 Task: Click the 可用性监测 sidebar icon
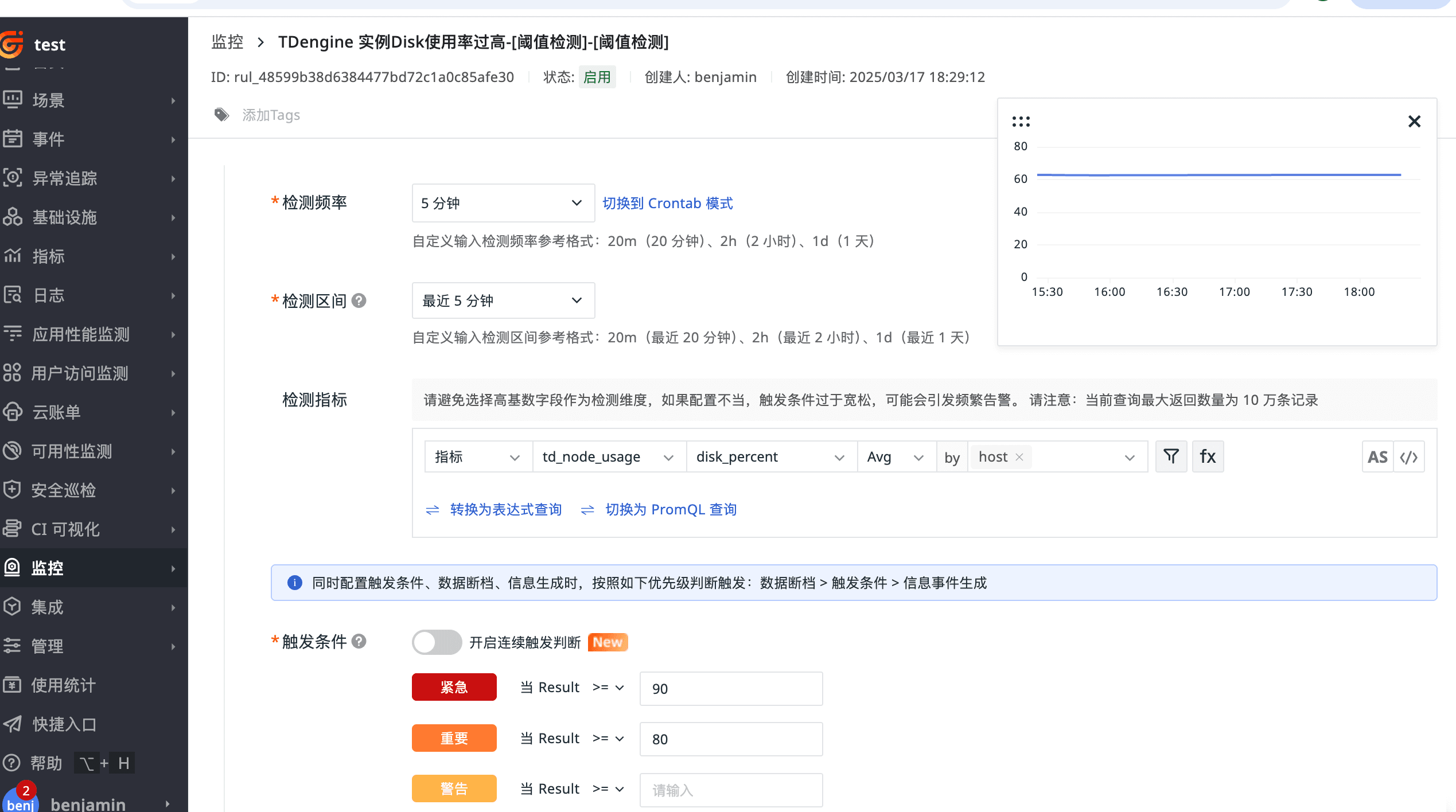(x=13, y=451)
